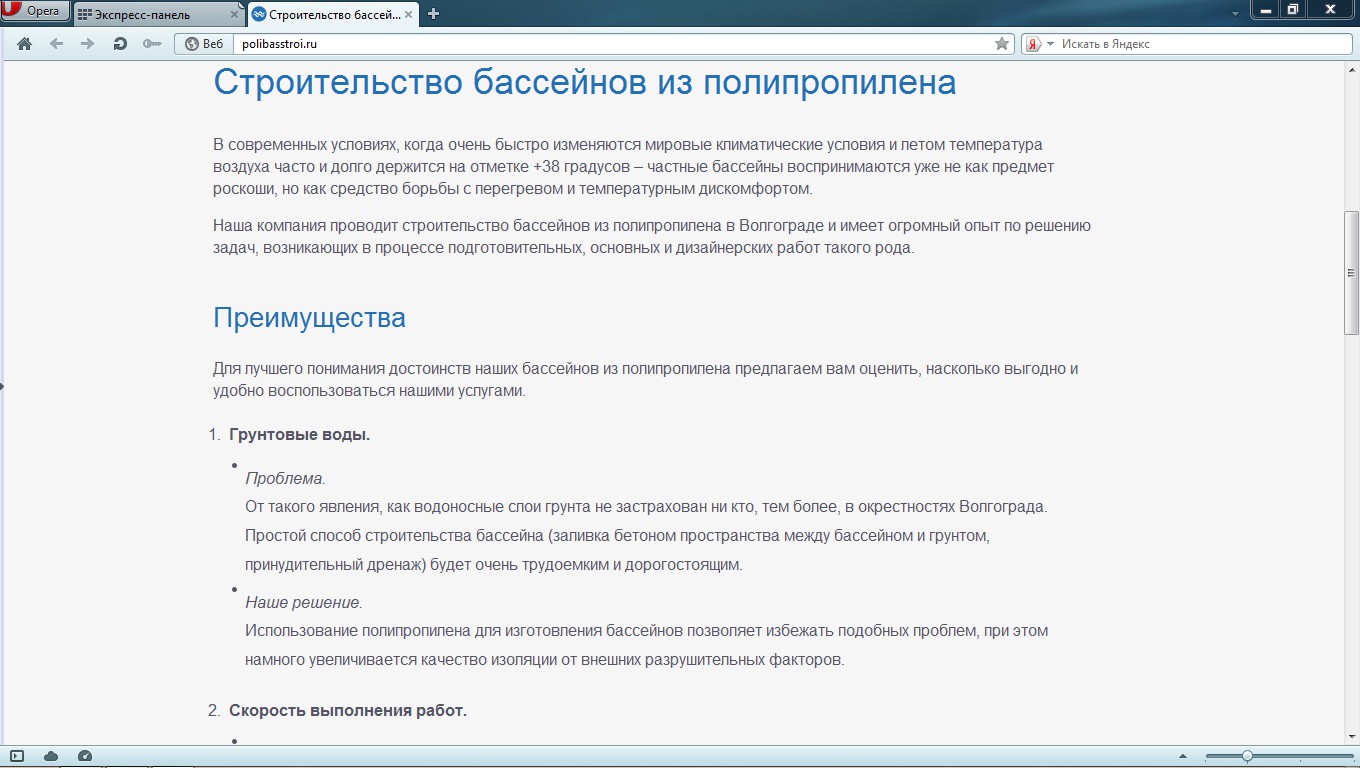Toggle Opera Turbo speedometer icon
1360x768 pixels.
coord(85,756)
